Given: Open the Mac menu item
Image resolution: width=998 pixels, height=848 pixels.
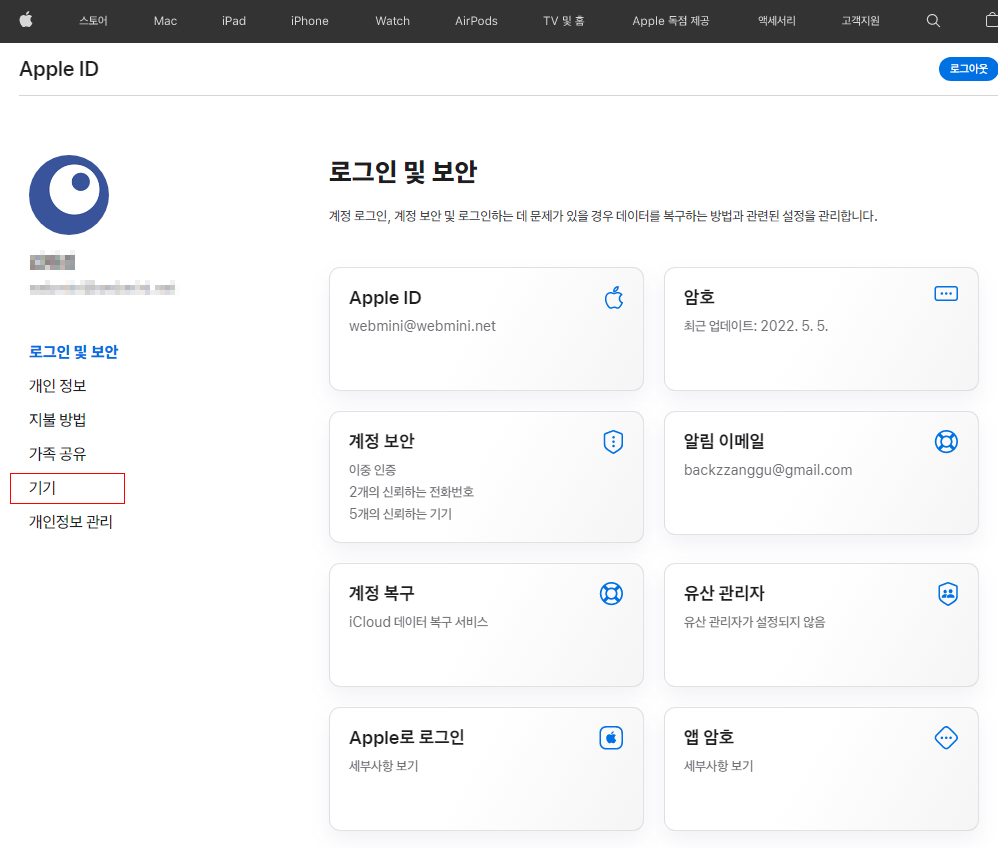Looking at the screenshot, I should point(165,21).
